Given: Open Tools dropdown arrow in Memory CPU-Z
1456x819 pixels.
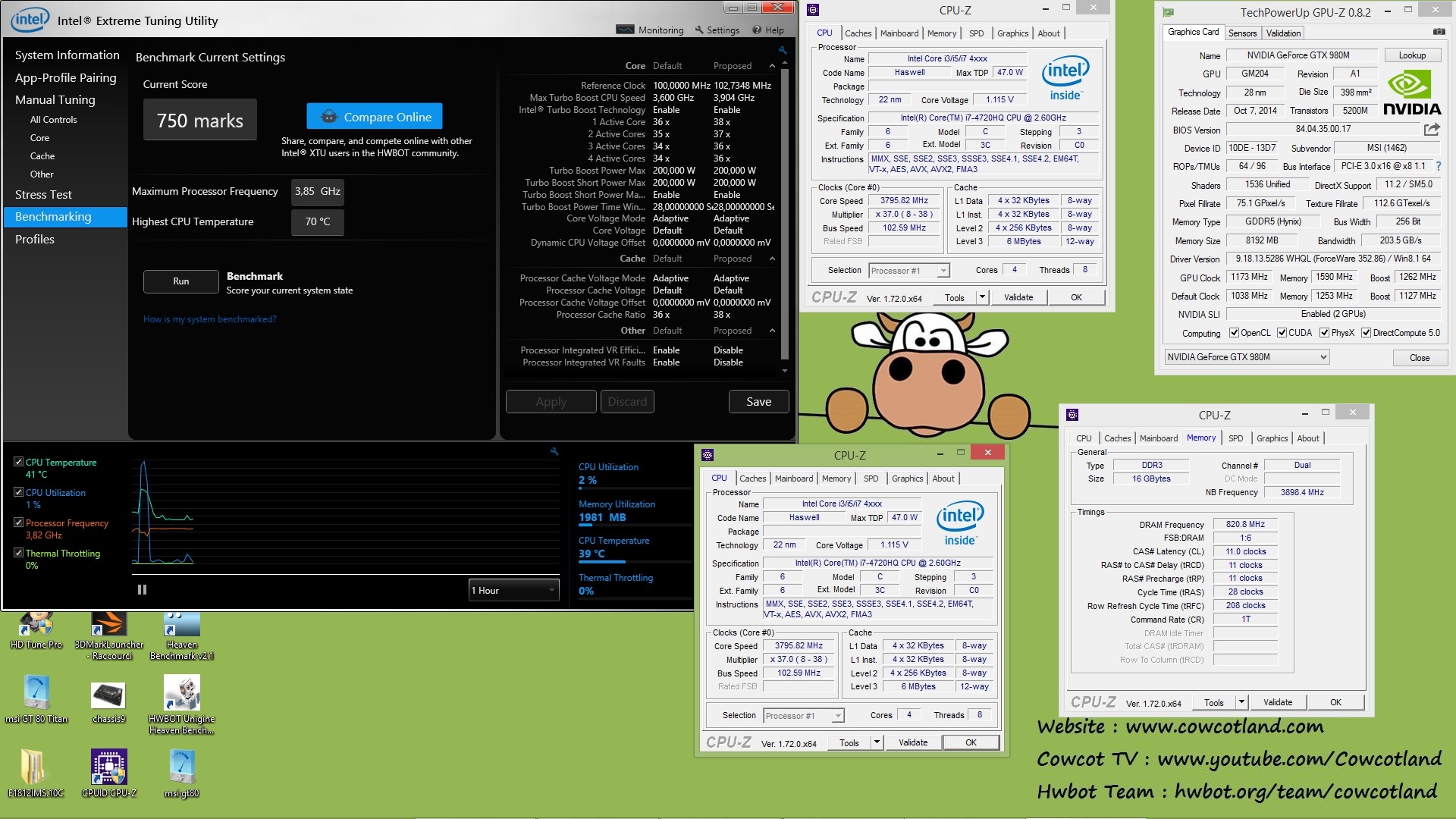Looking at the screenshot, I should click(1241, 702).
